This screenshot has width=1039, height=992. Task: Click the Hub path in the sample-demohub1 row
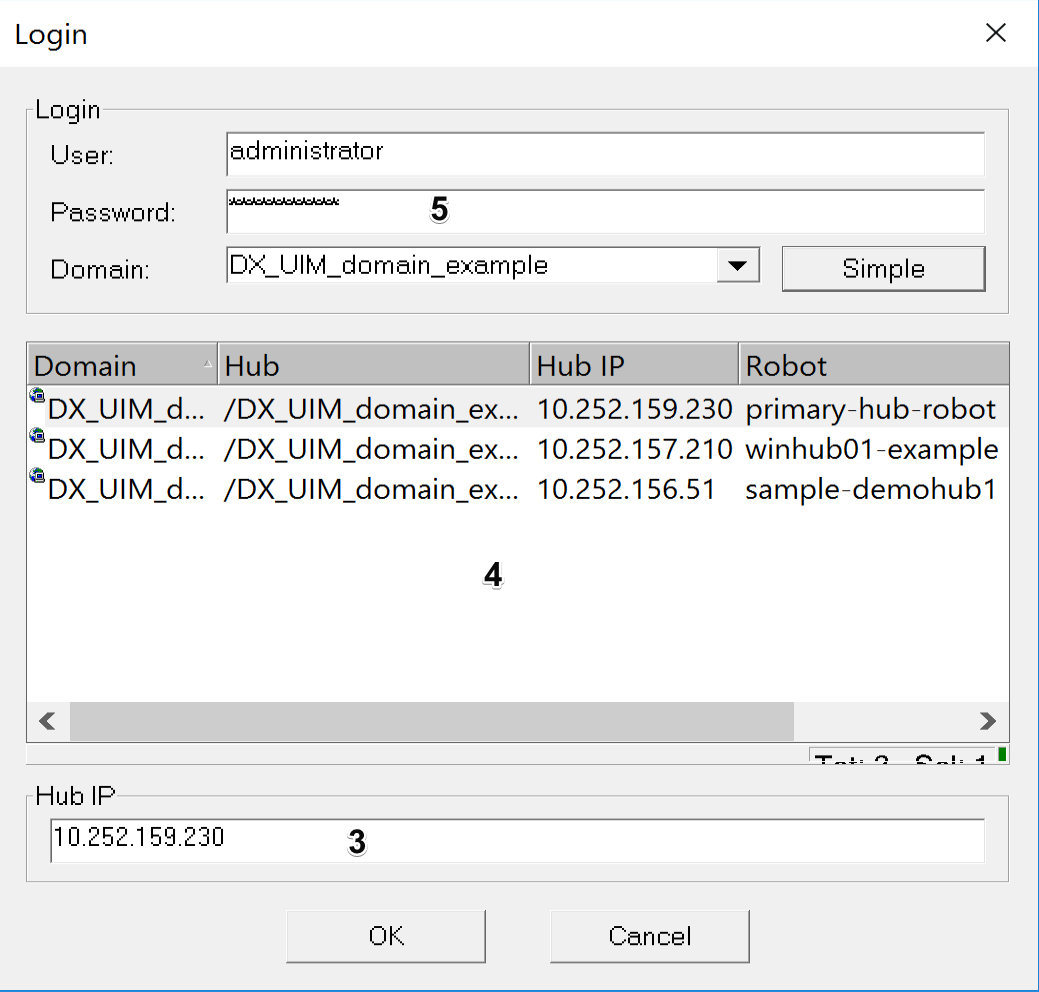[x=371, y=490]
